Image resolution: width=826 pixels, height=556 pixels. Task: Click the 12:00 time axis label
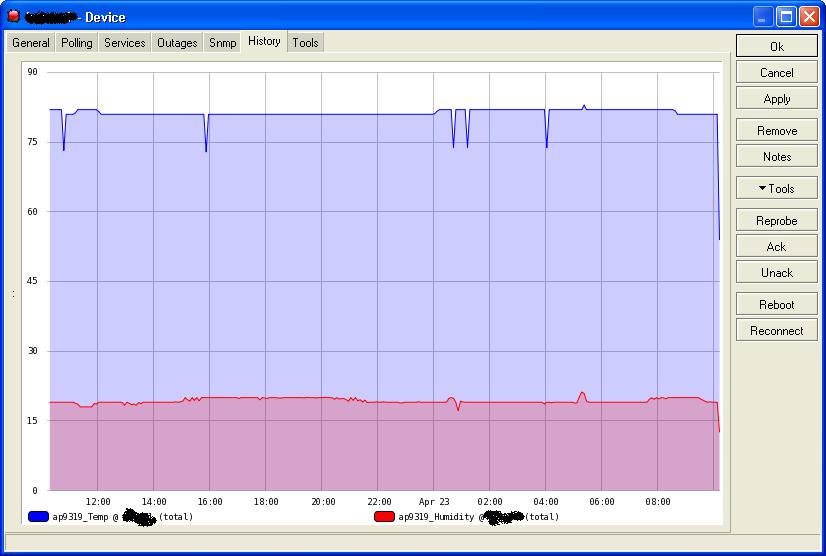coord(98,502)
